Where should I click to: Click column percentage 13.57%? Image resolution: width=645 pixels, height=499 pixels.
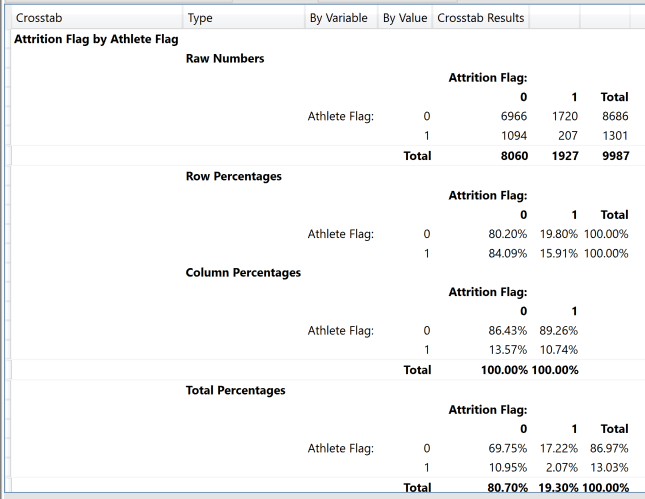pyautogui.click(x=508, y=350)
